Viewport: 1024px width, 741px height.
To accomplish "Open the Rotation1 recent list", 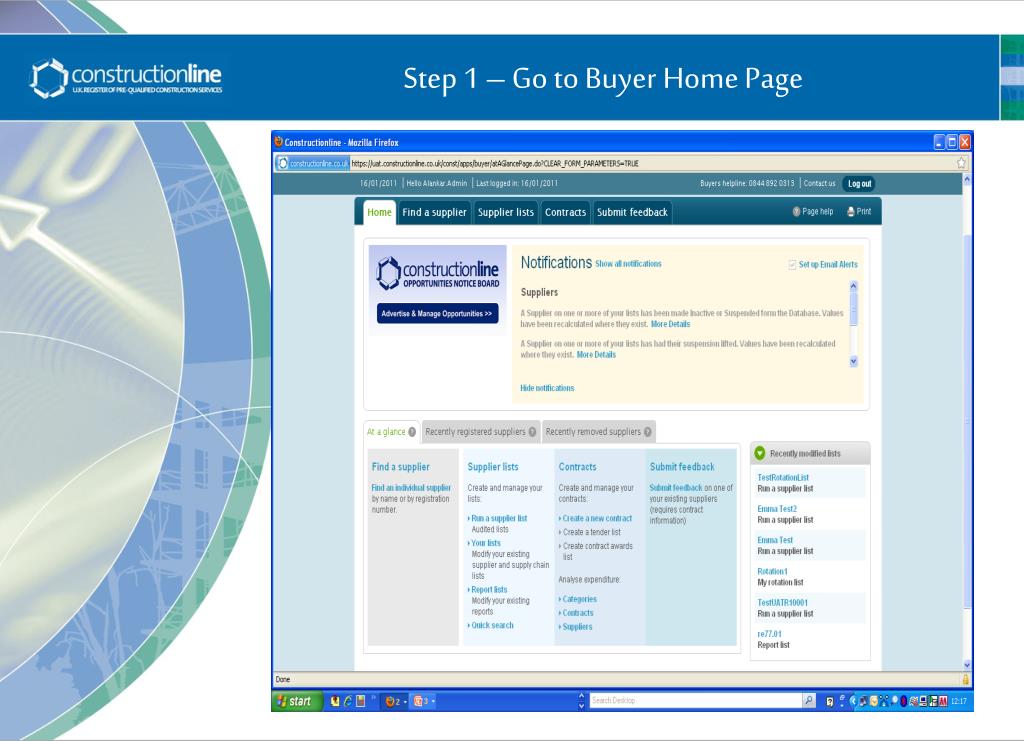I will pos(773,571).
